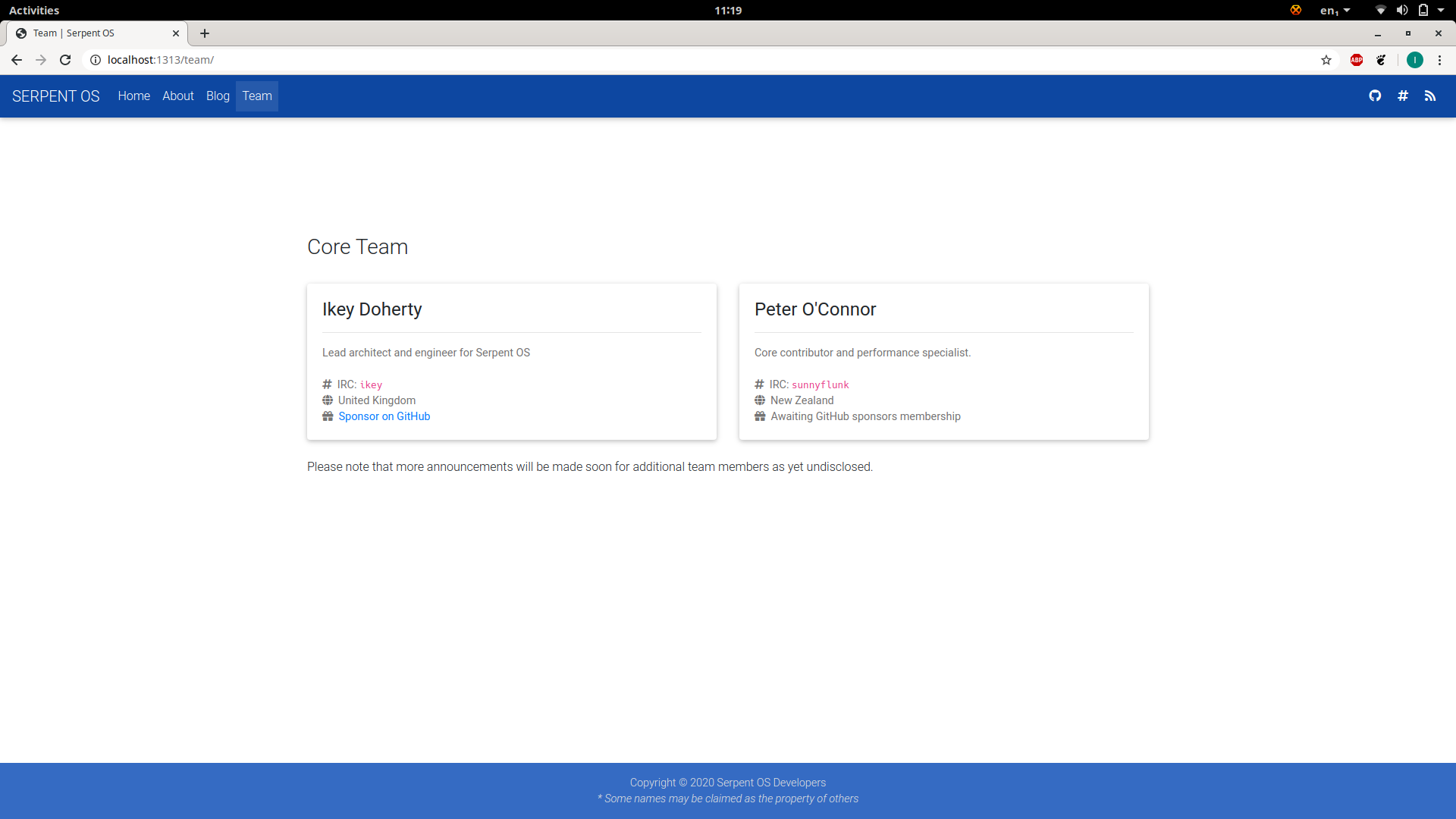Go to the About nav item
This screenshot has width=1456, height=819.
[178, 96]
